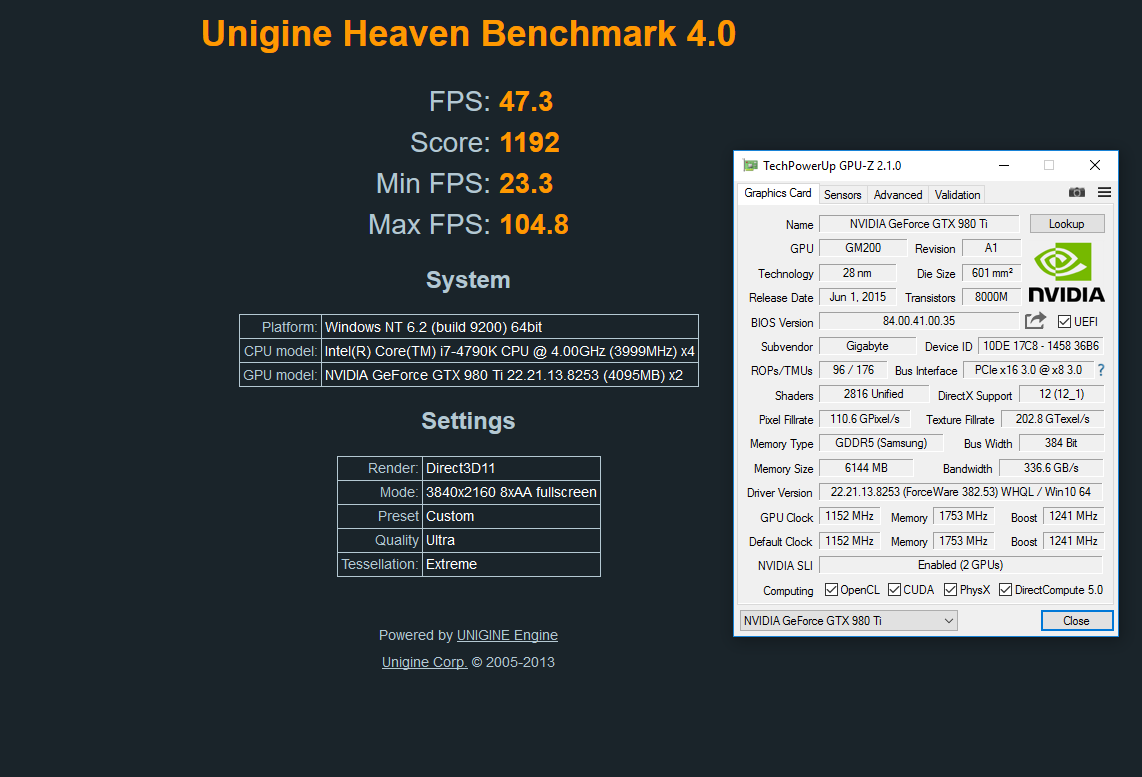Click the Memory Size field 6144 MB
The height and width of the screenshot is (777, 1142).
[866, 468]
